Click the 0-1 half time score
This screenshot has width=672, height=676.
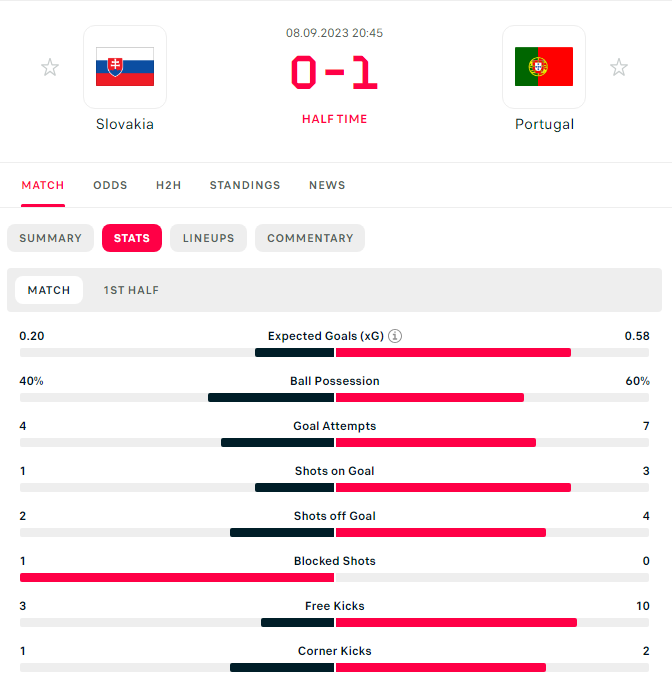tap(334, 72)
